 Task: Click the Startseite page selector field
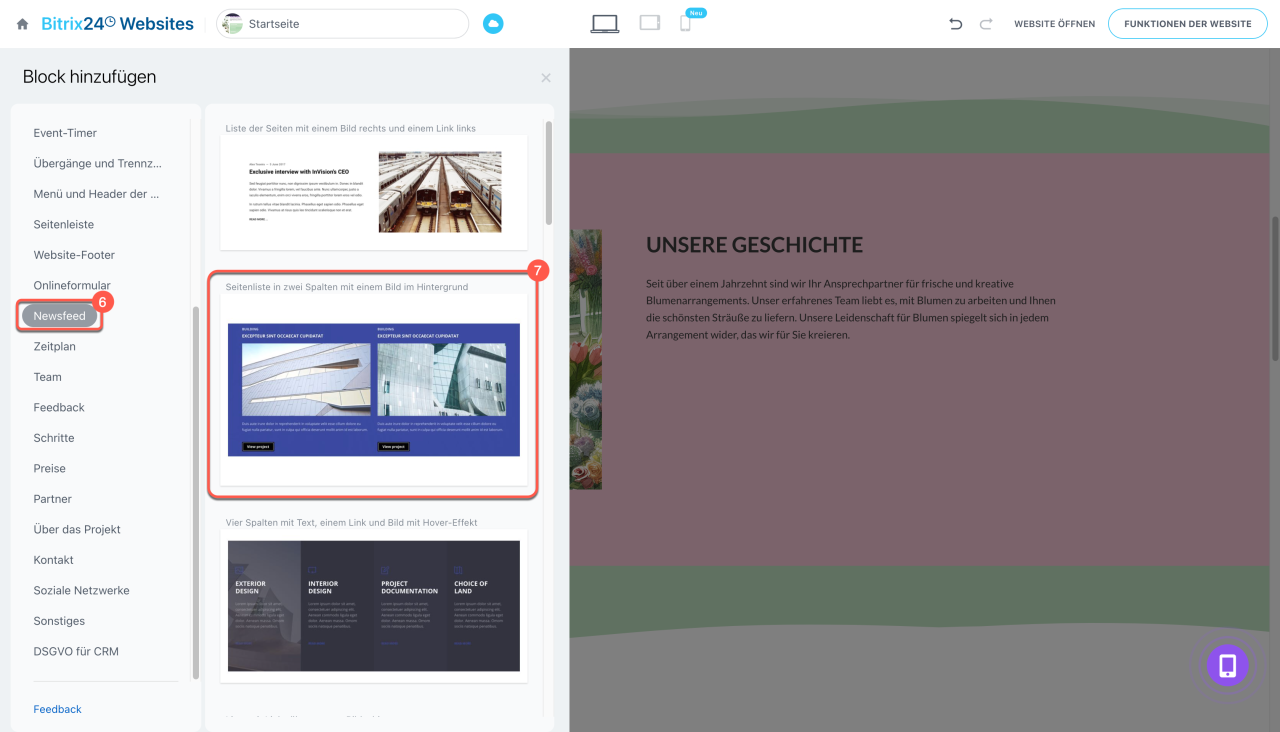pos(343,24)
